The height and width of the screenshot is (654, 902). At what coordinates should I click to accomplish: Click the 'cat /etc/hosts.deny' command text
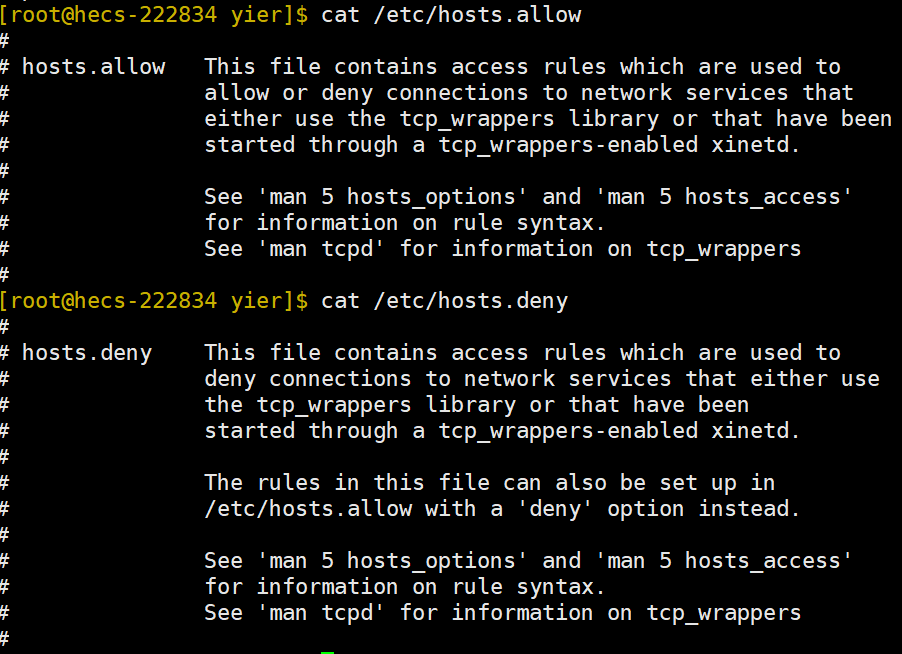(x=445, y=301)
